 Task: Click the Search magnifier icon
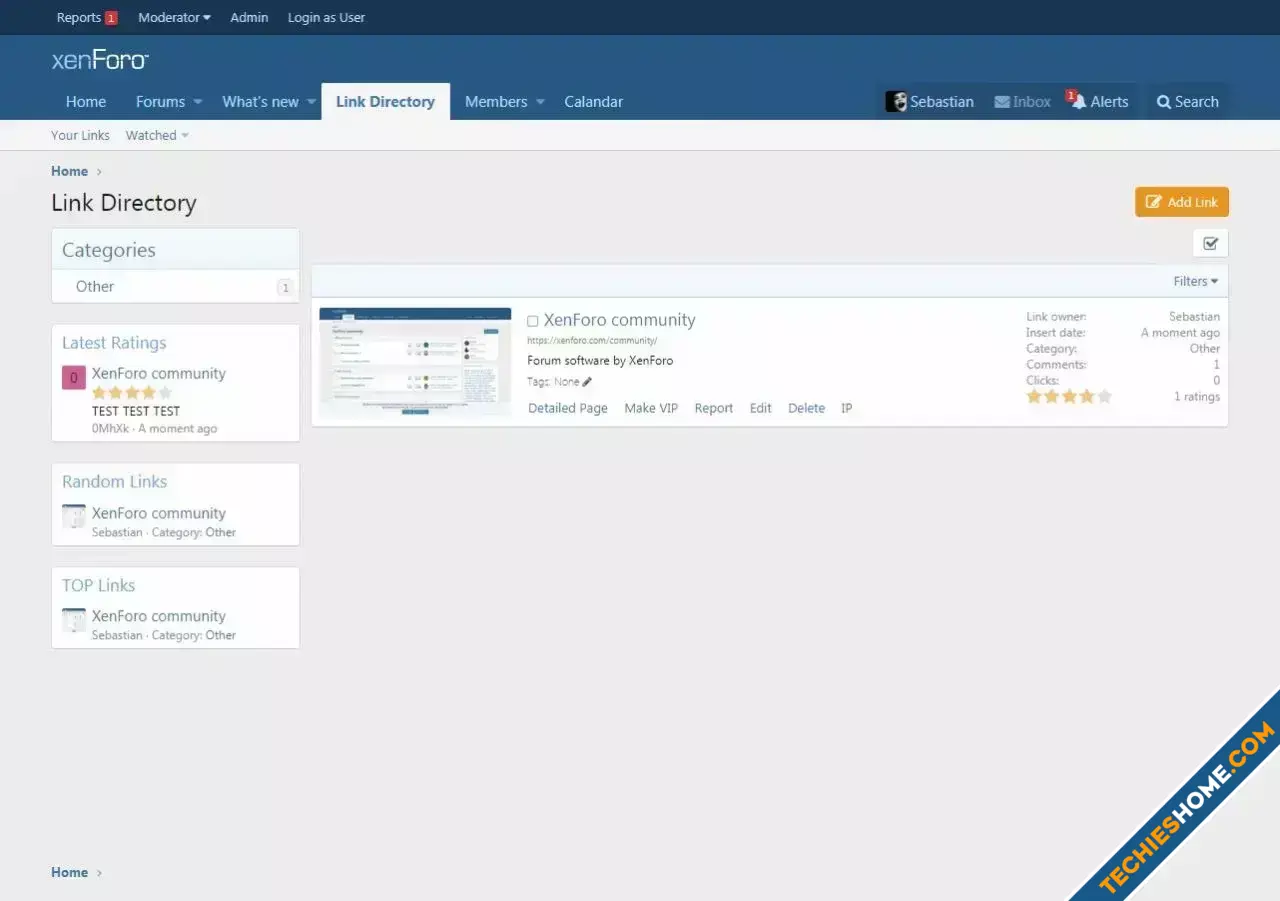click(x=1164, y=102)
